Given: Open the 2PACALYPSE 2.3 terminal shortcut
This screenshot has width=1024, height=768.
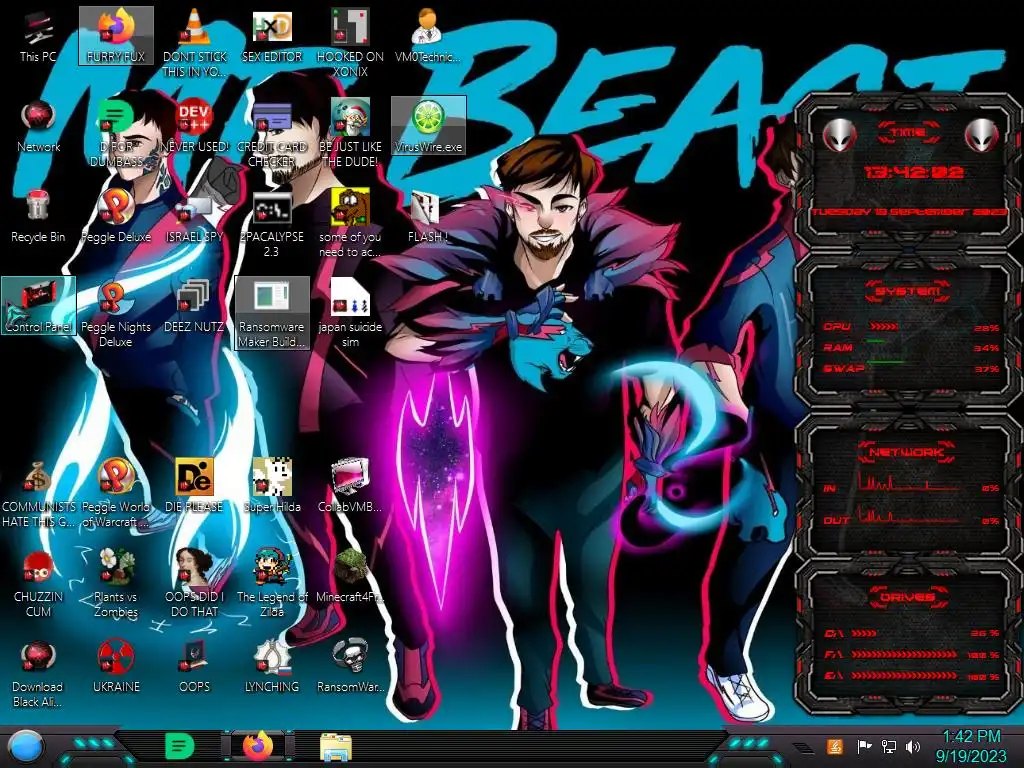Looking at the screenshot, I should [272, 223].
